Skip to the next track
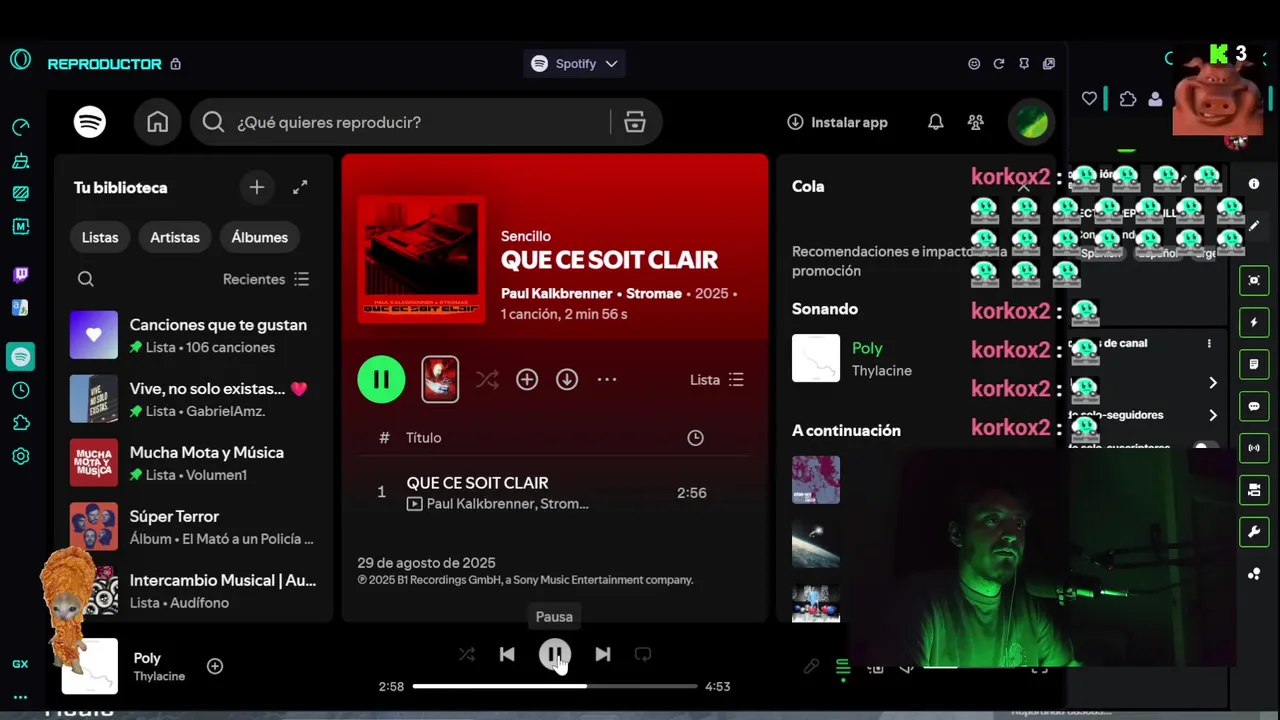1280x720 pixels. point(602,654)
